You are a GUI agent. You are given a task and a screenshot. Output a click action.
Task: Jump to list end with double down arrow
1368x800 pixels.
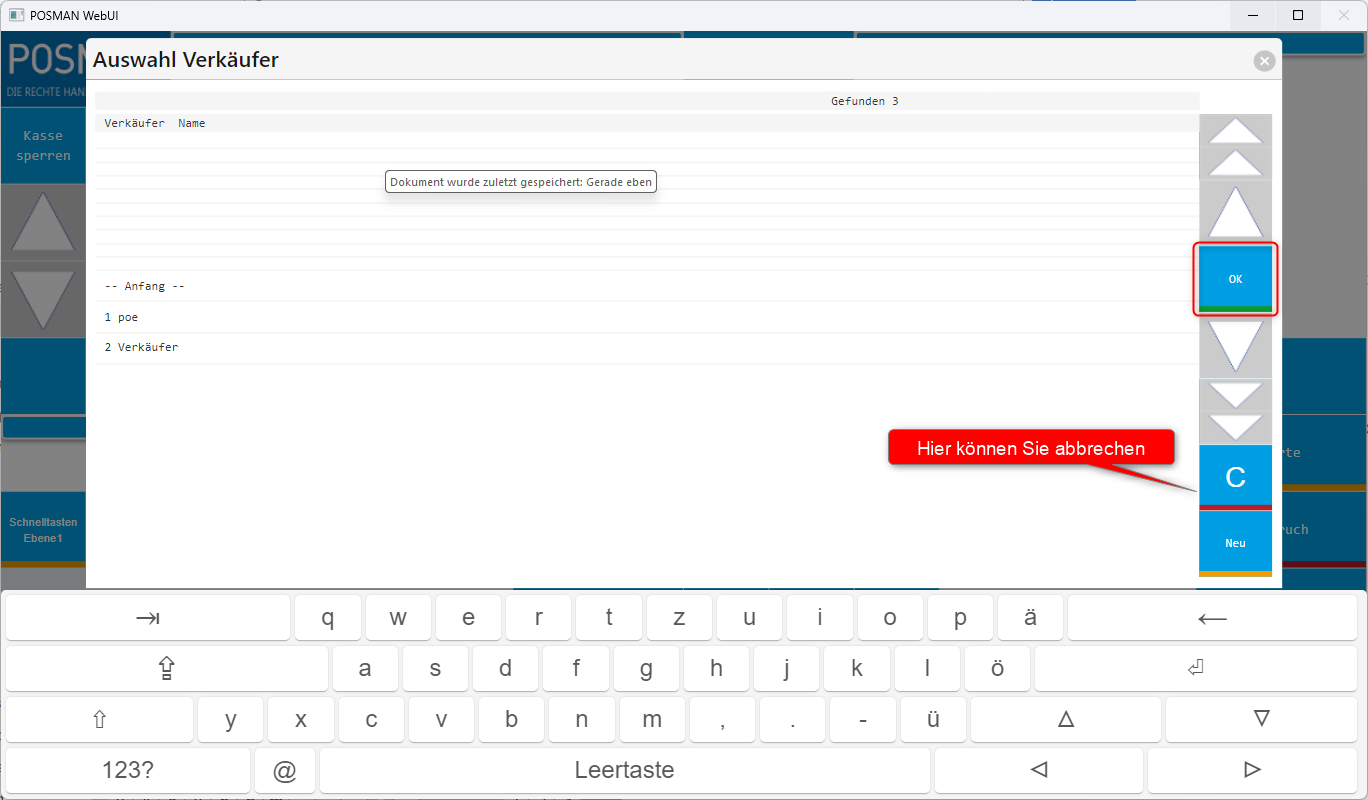tap(1235, 411)
